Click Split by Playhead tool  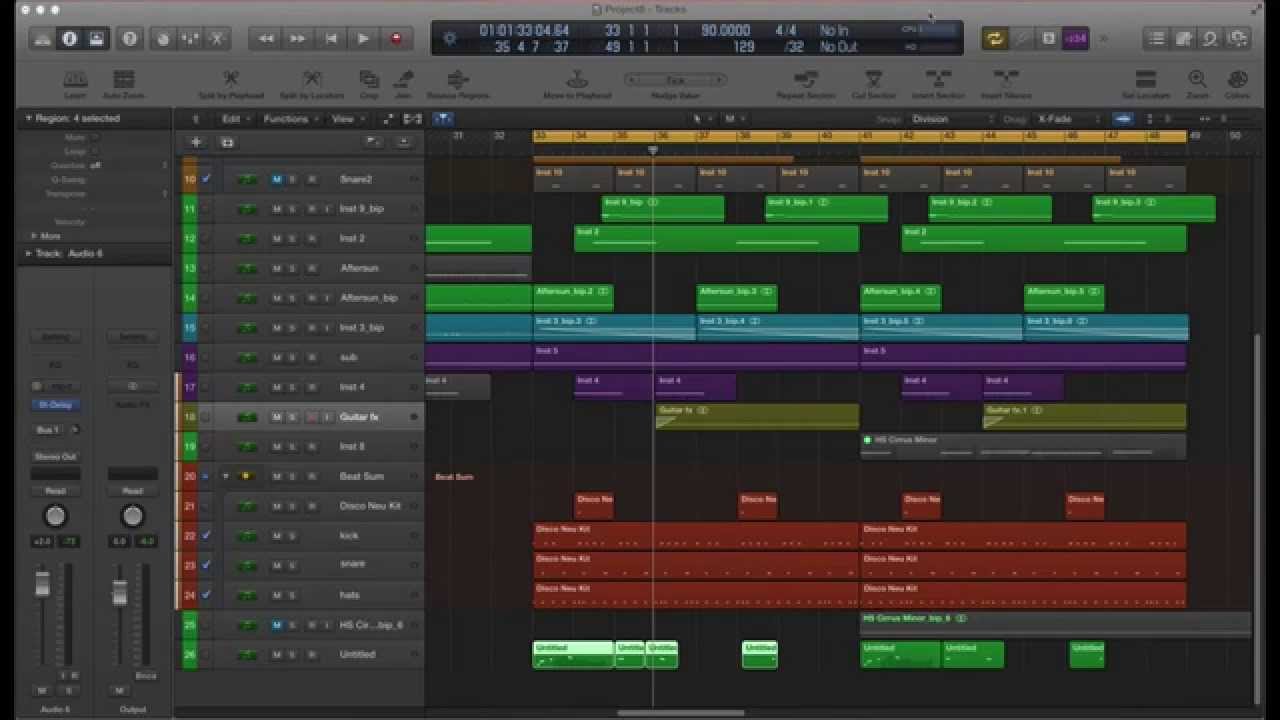[230, 84]
